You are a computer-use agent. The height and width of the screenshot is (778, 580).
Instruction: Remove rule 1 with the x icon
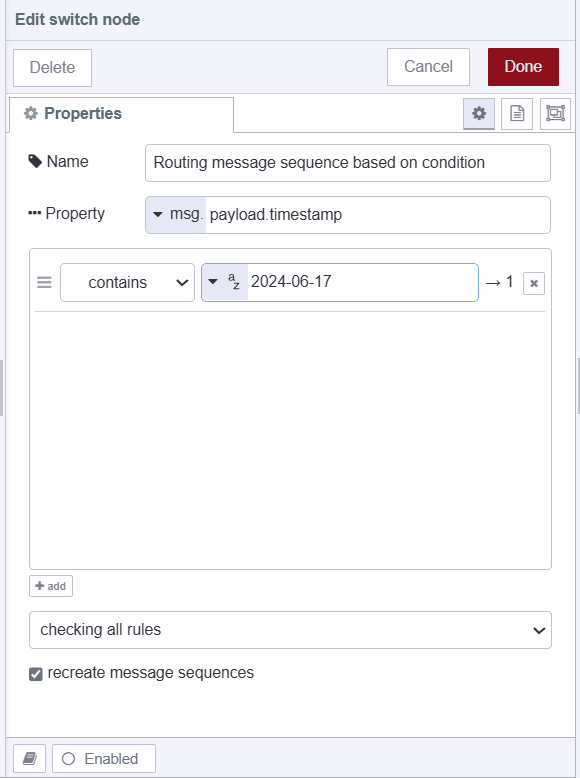pyautogui.click(x=534, y=283)
